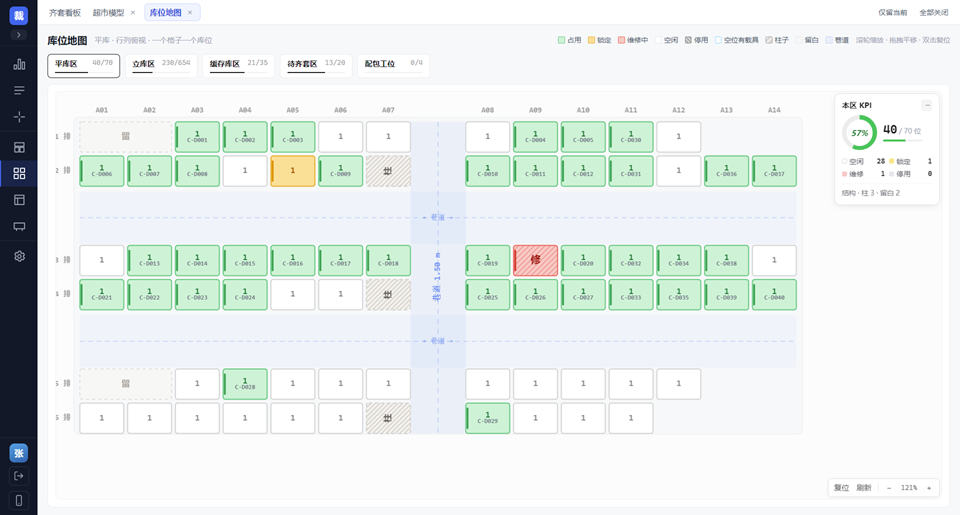This screenshot has height=515, width=960.
Task: Zoom out with the minus button
Action: [889, 488]
